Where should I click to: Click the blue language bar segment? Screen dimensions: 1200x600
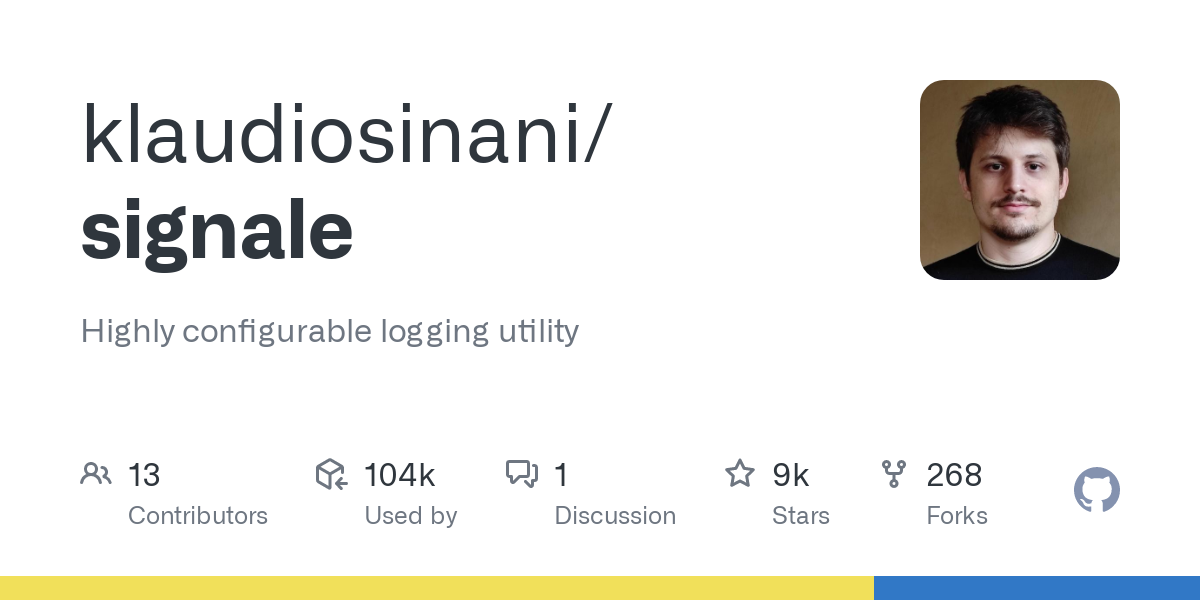[1037, 588]
